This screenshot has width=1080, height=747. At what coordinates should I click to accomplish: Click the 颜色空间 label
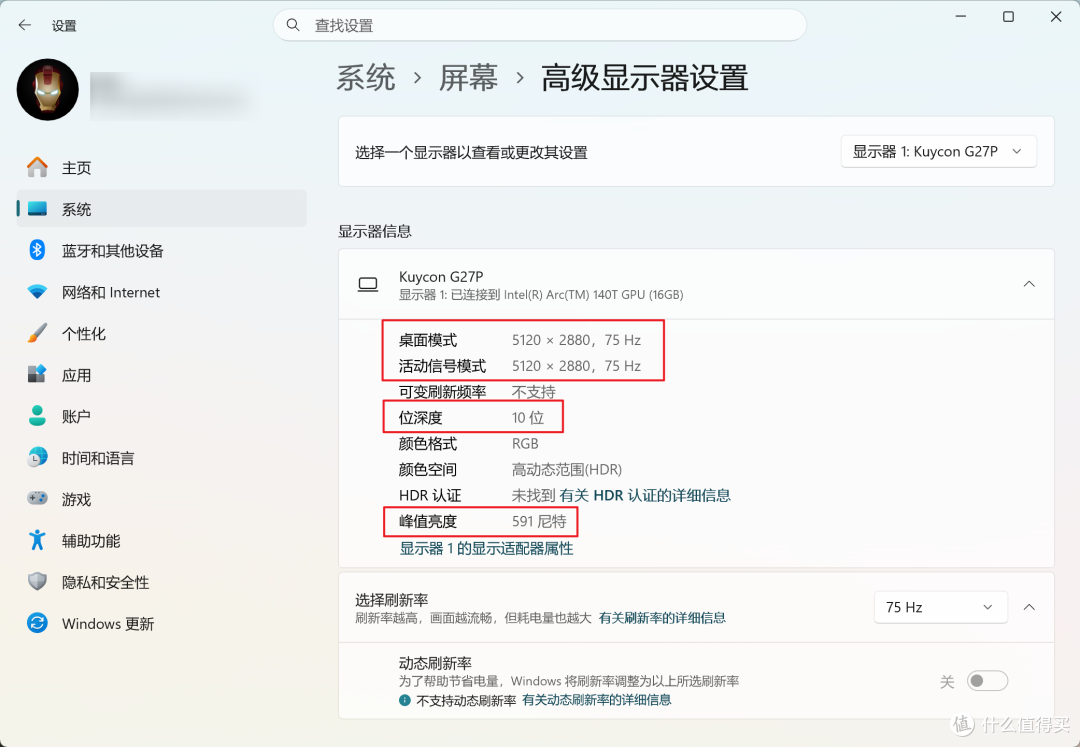[x=428, y=470]
